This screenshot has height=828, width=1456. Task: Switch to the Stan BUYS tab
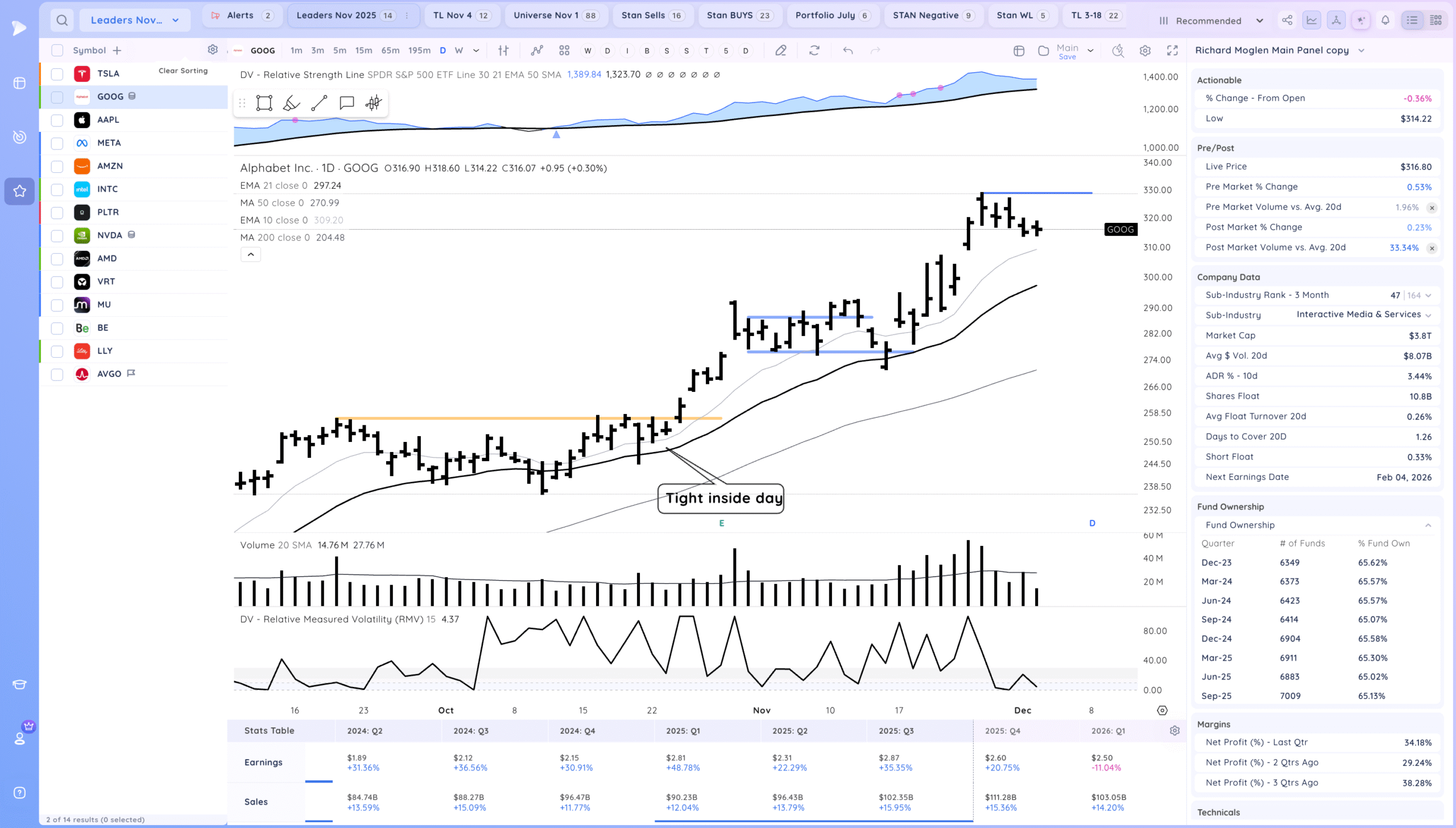pyautogui.click(x=738, y=15)
